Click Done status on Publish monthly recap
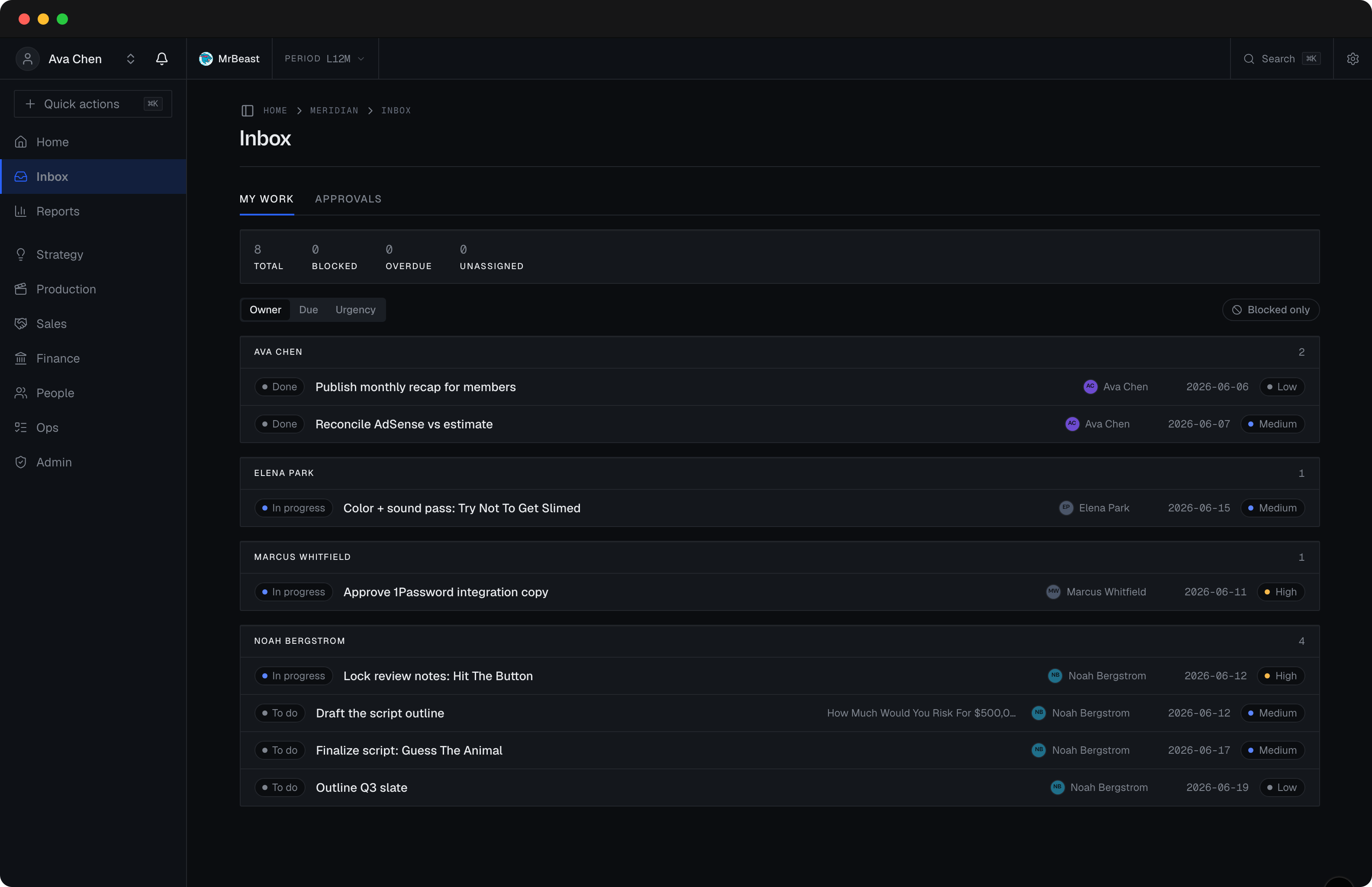The height and width of the screenshot is (887, 1372). point(279,387)
